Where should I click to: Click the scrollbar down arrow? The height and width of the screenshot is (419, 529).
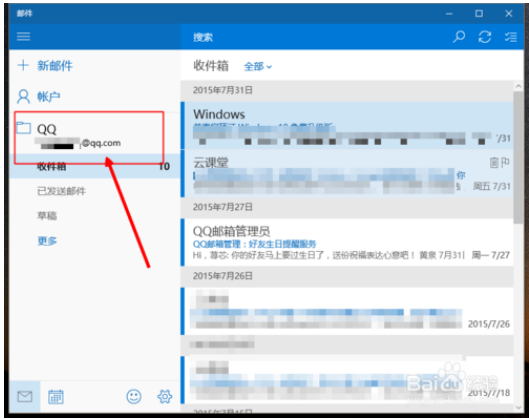pyautogui.click(x=518, y=408)
